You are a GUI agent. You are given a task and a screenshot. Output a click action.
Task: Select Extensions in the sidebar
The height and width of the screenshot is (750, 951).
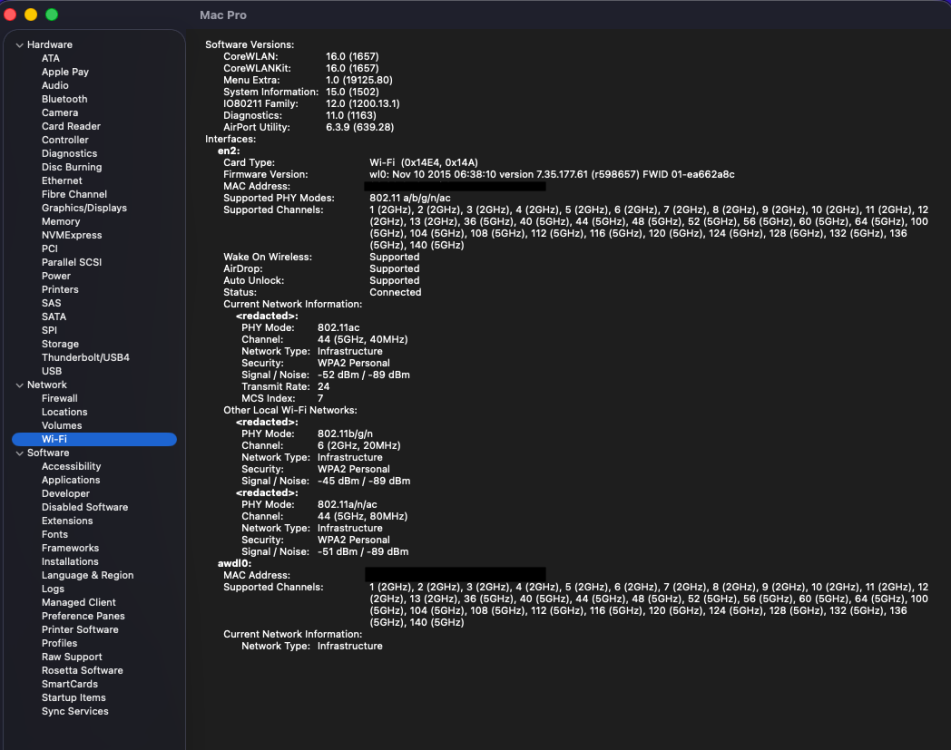67,521
